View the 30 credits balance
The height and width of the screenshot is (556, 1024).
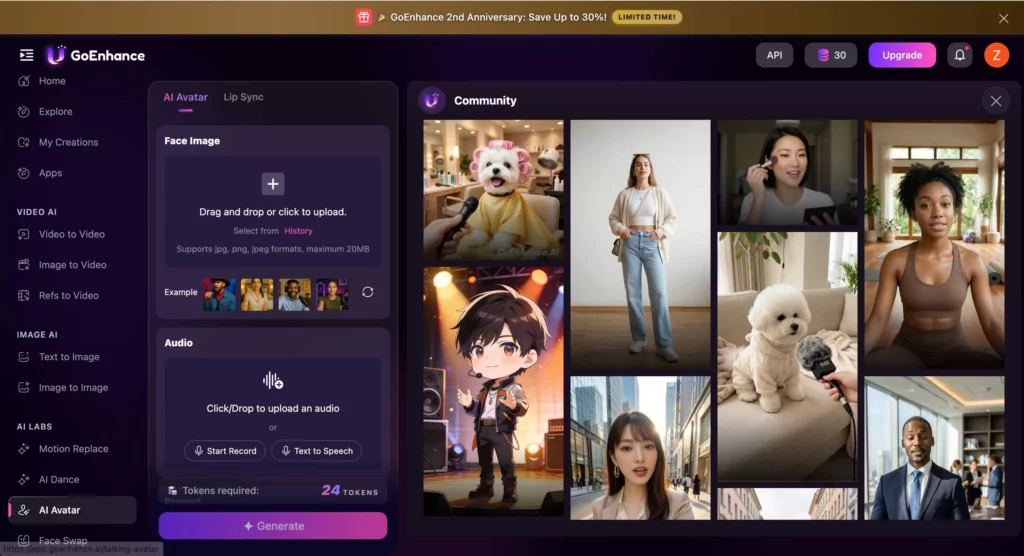coord(831,55)
